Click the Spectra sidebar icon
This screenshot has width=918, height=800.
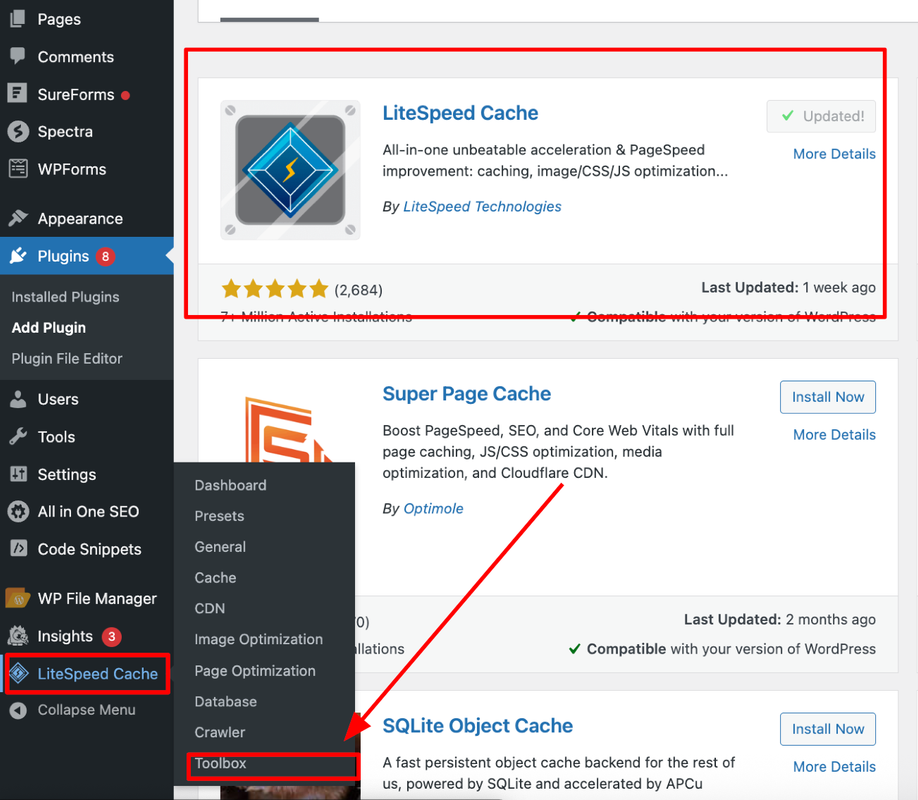coord(18,131)
